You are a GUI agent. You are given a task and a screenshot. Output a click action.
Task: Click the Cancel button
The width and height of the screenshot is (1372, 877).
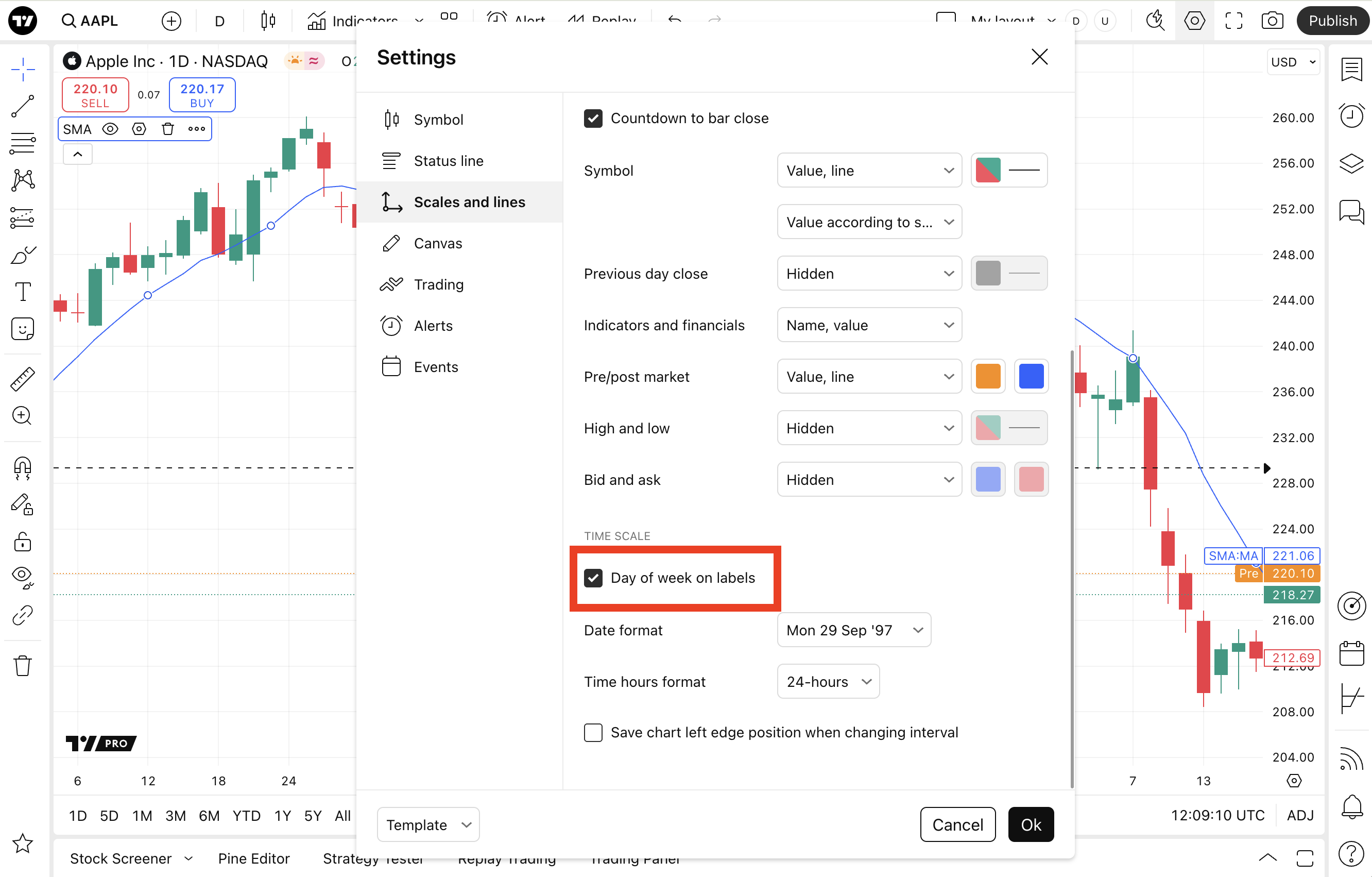tap(957, 824)
